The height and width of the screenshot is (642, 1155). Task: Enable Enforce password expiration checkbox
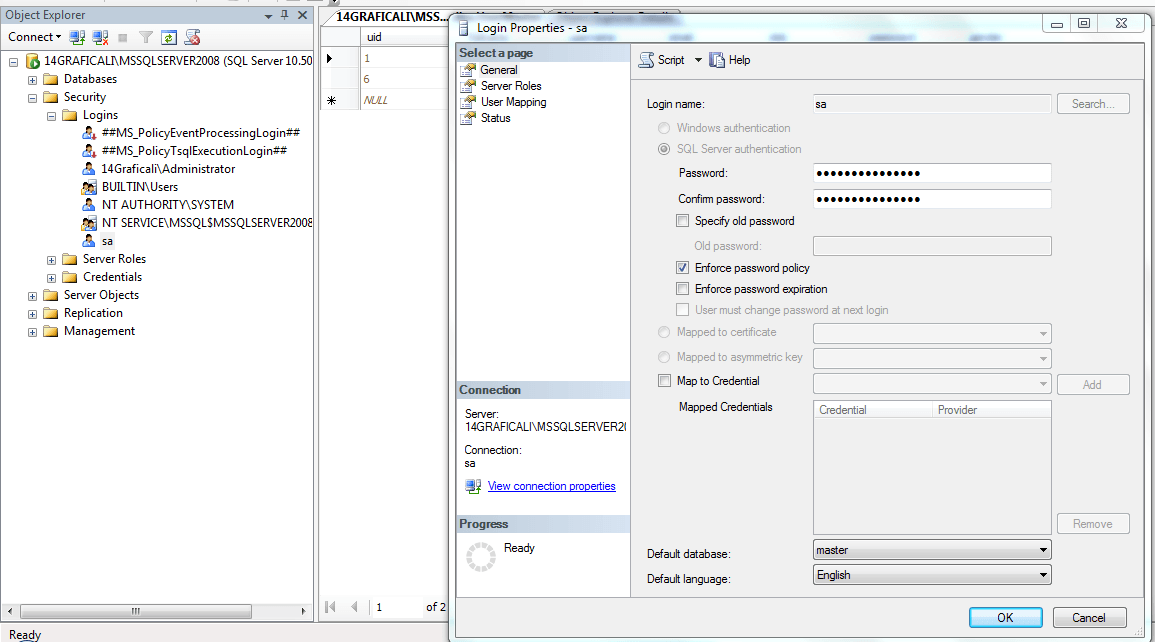pyautogui.click(x=683, y=289)
